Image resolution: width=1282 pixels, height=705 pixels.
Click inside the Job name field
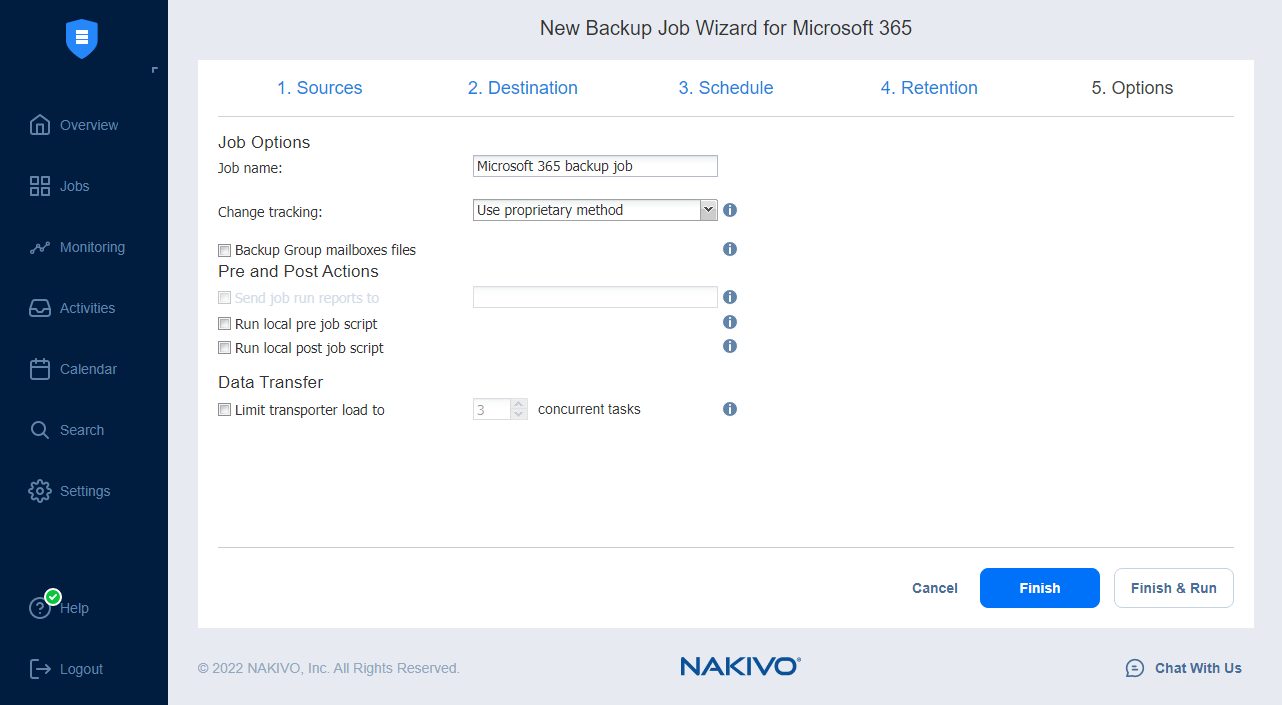(x=594, y=165)
